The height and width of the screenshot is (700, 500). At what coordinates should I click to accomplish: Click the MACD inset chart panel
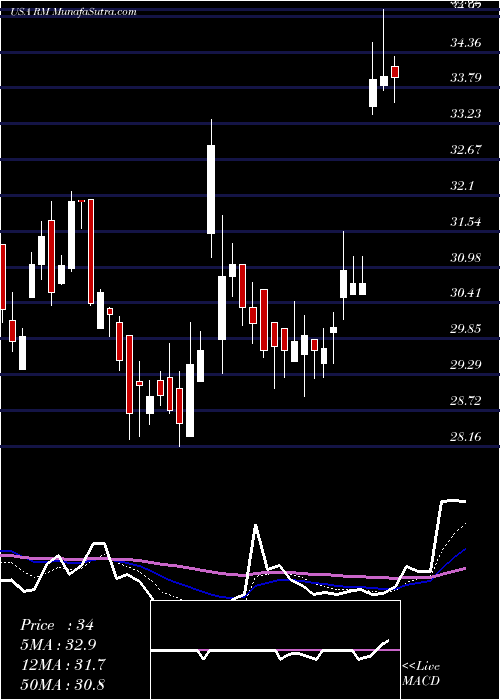(275, 650)
